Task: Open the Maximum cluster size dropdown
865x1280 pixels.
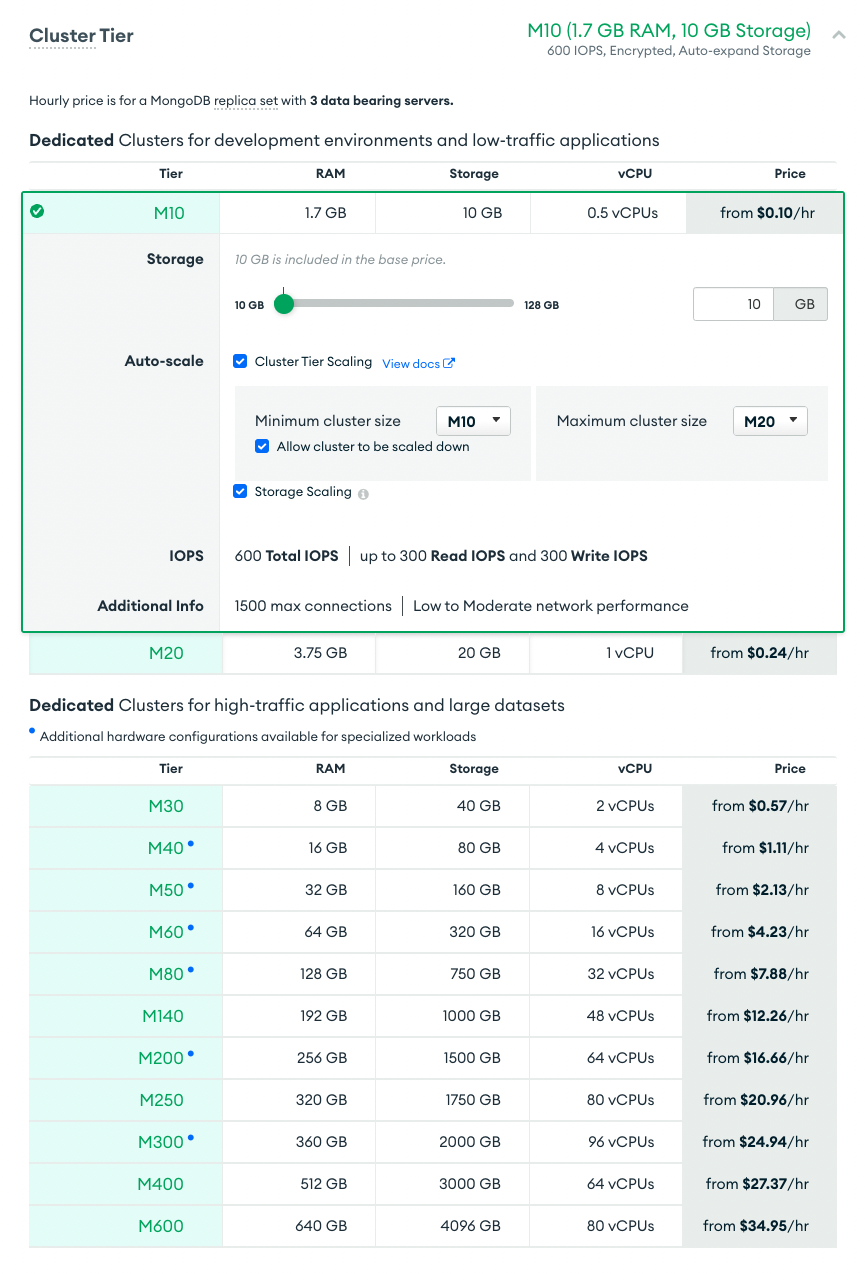Action: [x=770, y=420]
